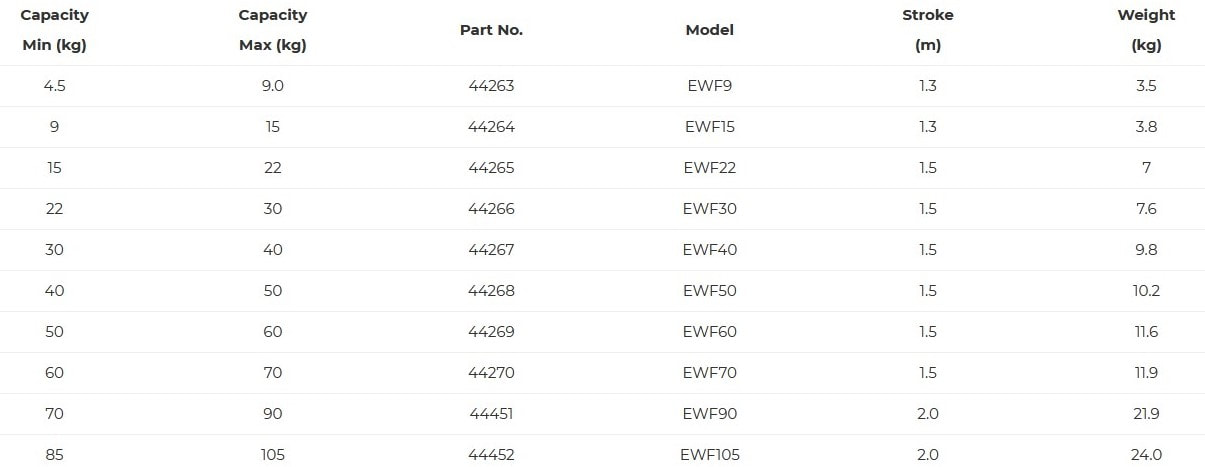1205x467 pixels.
Task: Select part number 44269
Action: click(x=491, y=332)
